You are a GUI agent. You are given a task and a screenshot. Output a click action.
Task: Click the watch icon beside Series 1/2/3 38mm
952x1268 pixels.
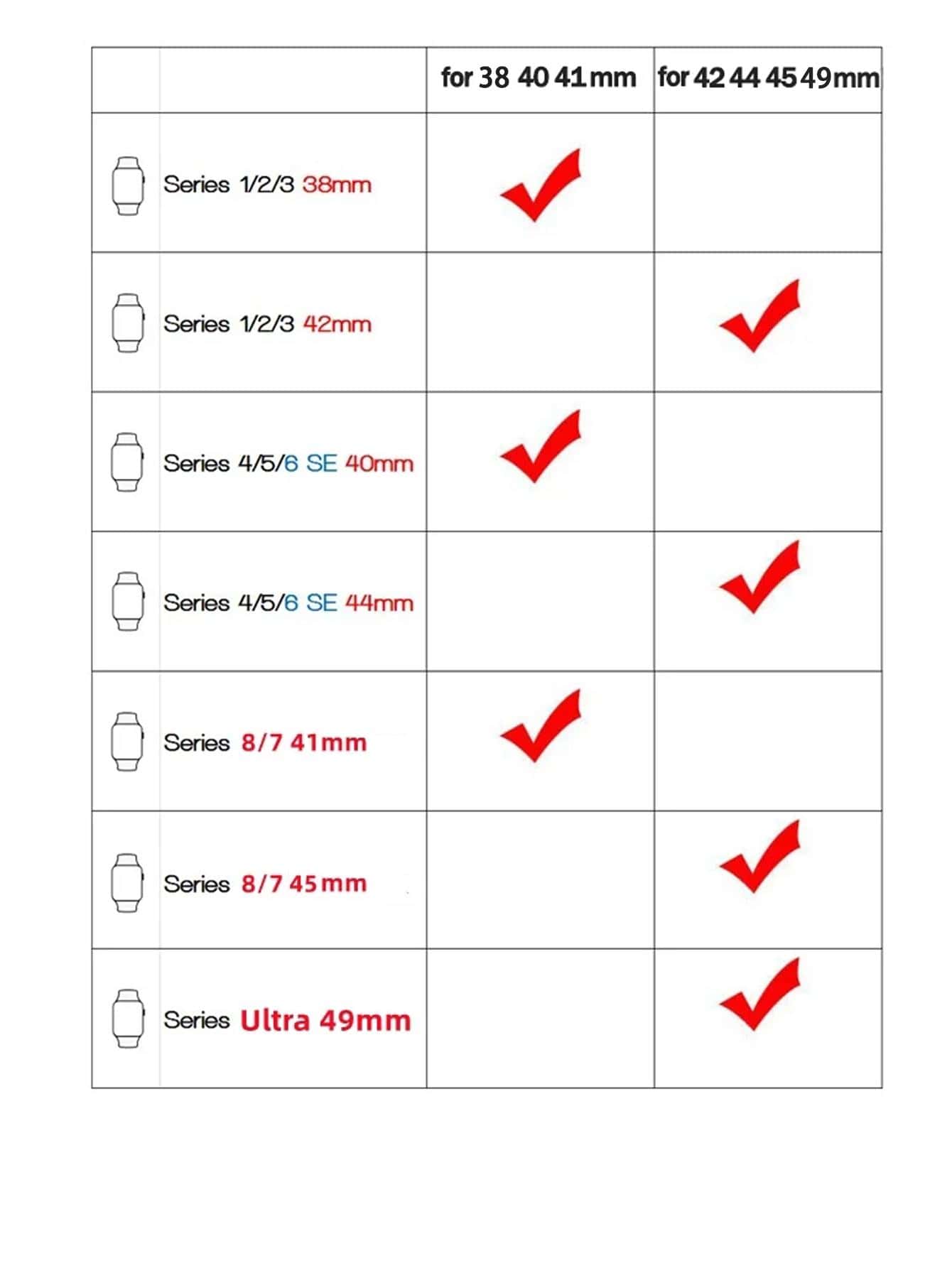point(128,185)
